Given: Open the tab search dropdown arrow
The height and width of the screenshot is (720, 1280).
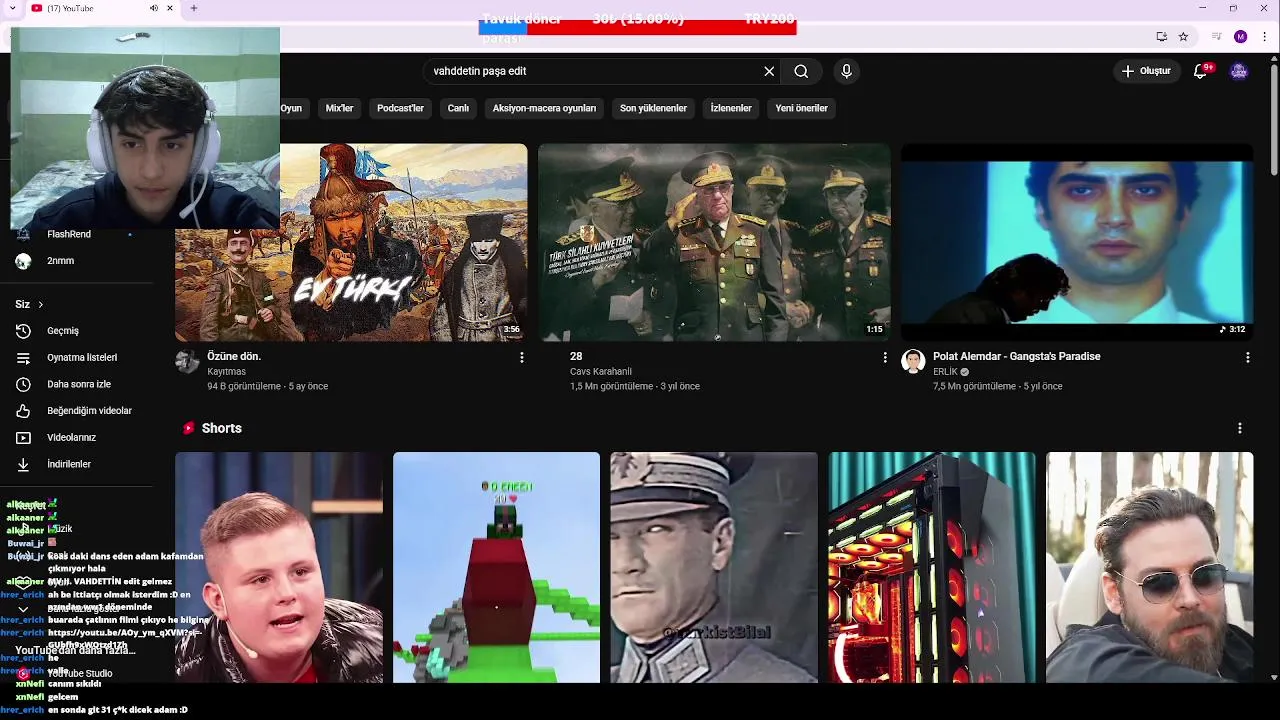Looking at the screenshot, I should (11, 8).
